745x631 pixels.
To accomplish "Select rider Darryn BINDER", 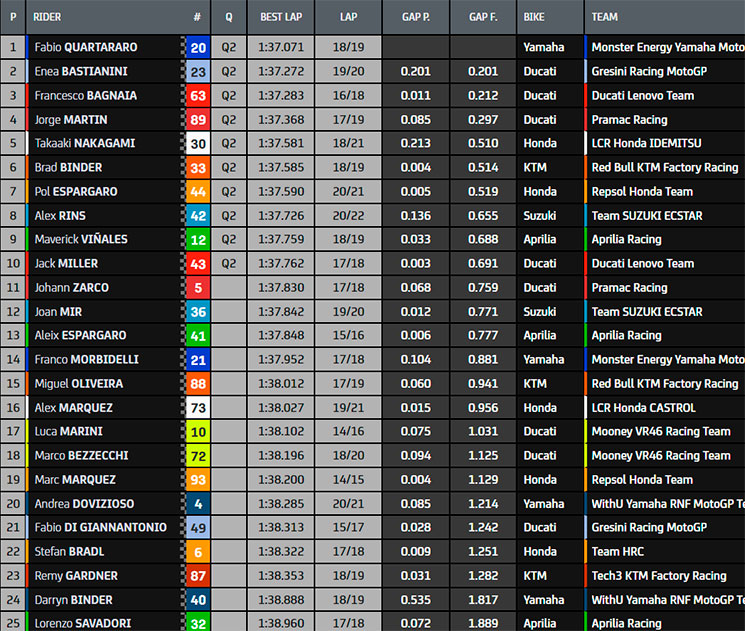I will 73,600.
